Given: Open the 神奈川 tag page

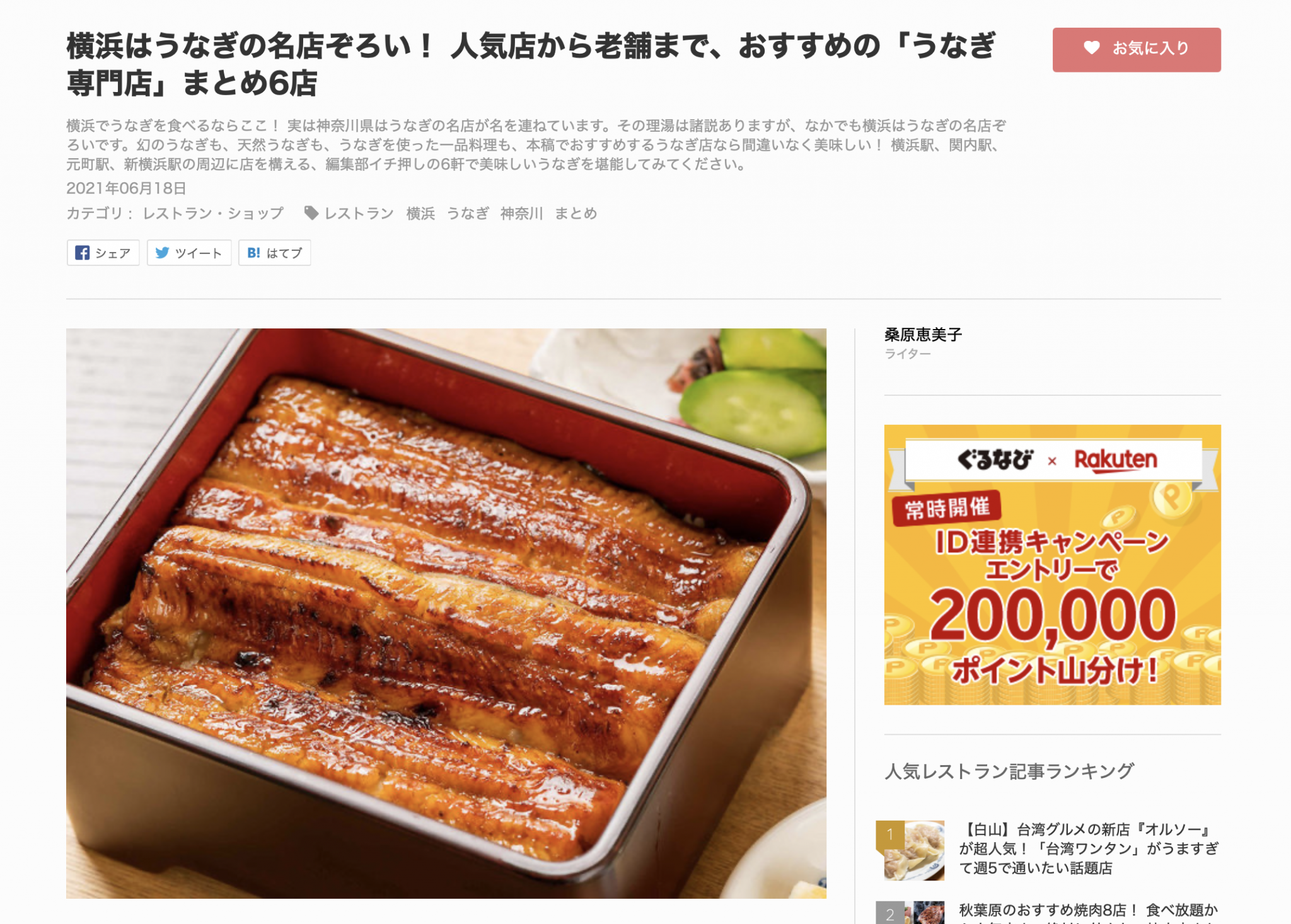Looking at the screenshot, I should (521, 214).
